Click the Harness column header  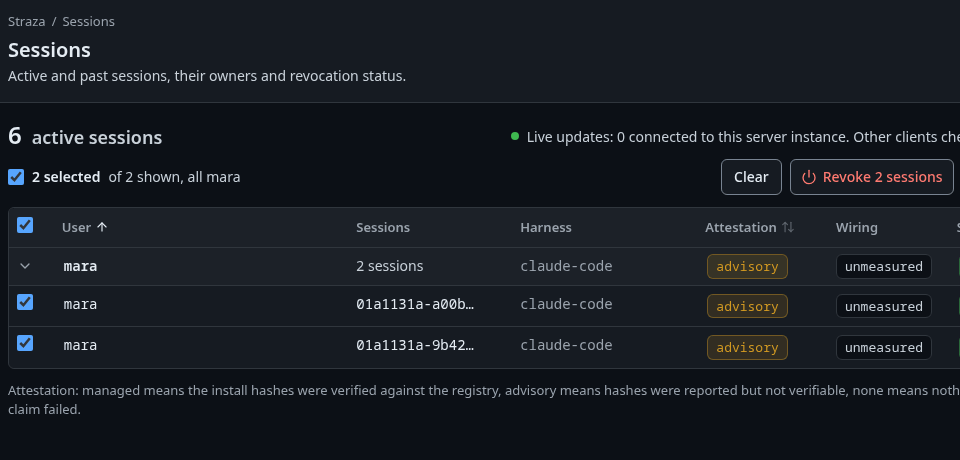coord(546,227)
